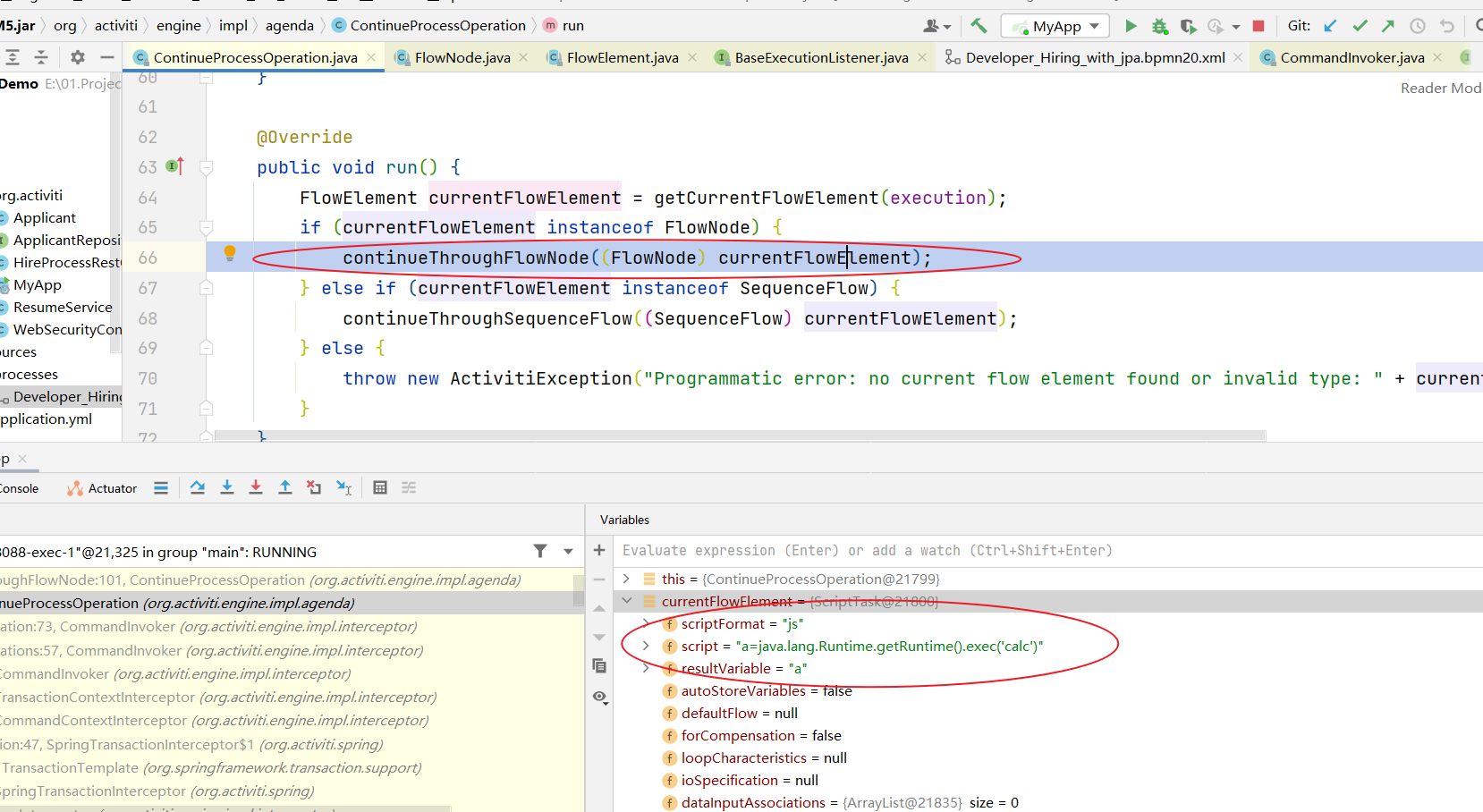Screen dimensions: 1483x812
Task: Select the CommandInvoker frame at line 73
Action: [291, 626]
